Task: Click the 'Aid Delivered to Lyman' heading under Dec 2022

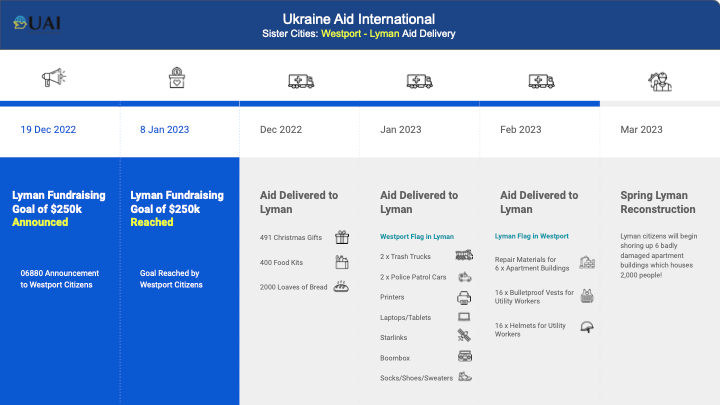Action: (299, 202)
